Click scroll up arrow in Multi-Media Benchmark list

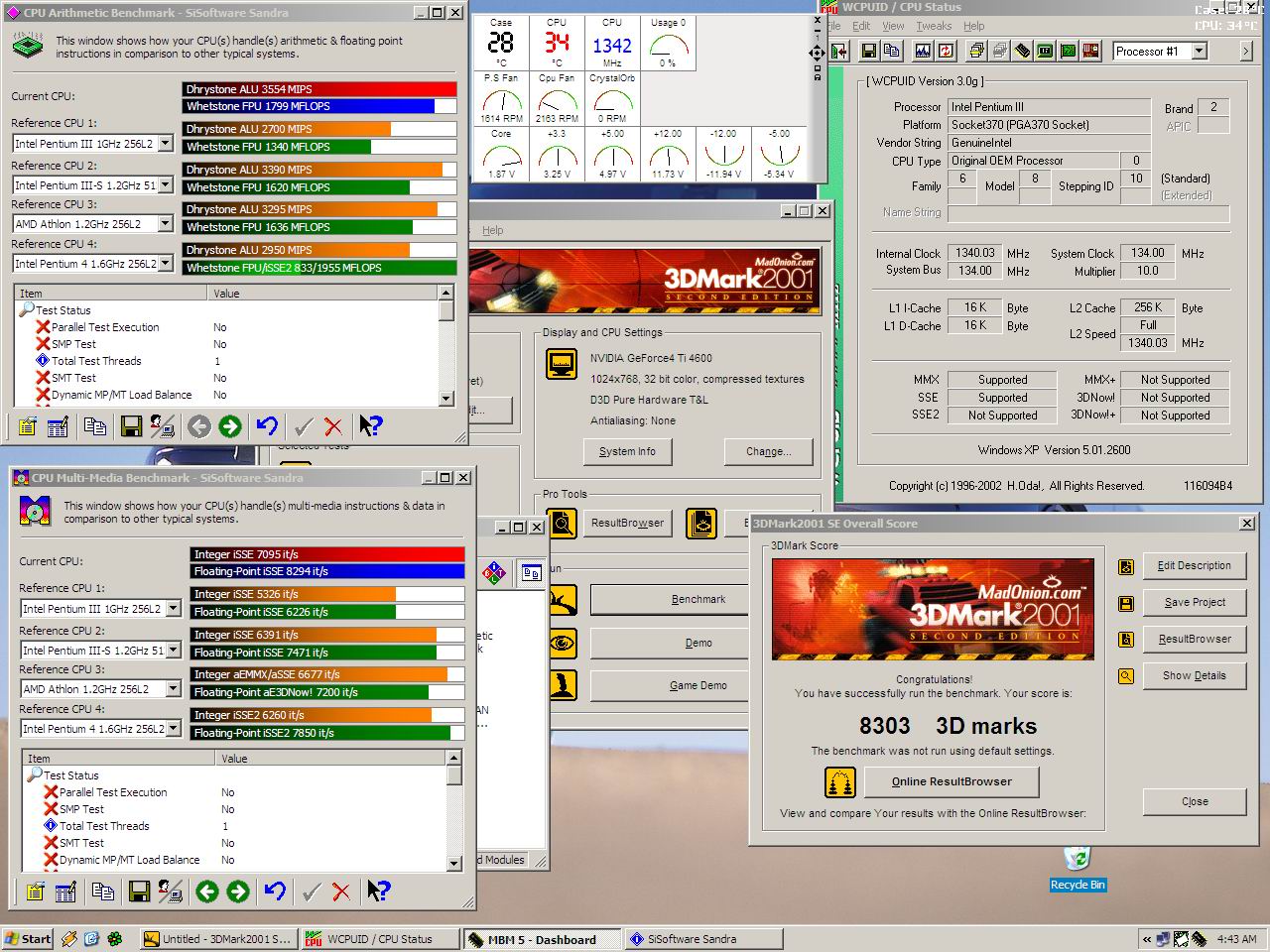point(454,759)
